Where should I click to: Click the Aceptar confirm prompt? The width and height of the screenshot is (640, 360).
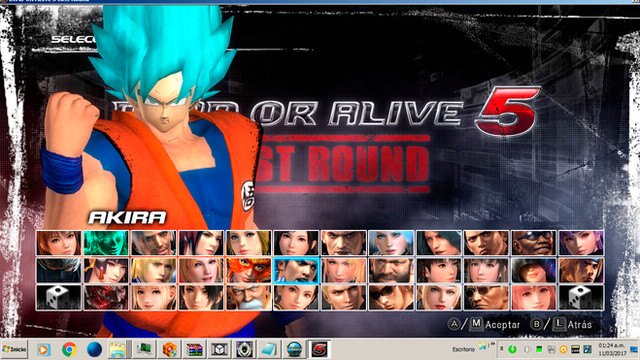click(484, 324)
